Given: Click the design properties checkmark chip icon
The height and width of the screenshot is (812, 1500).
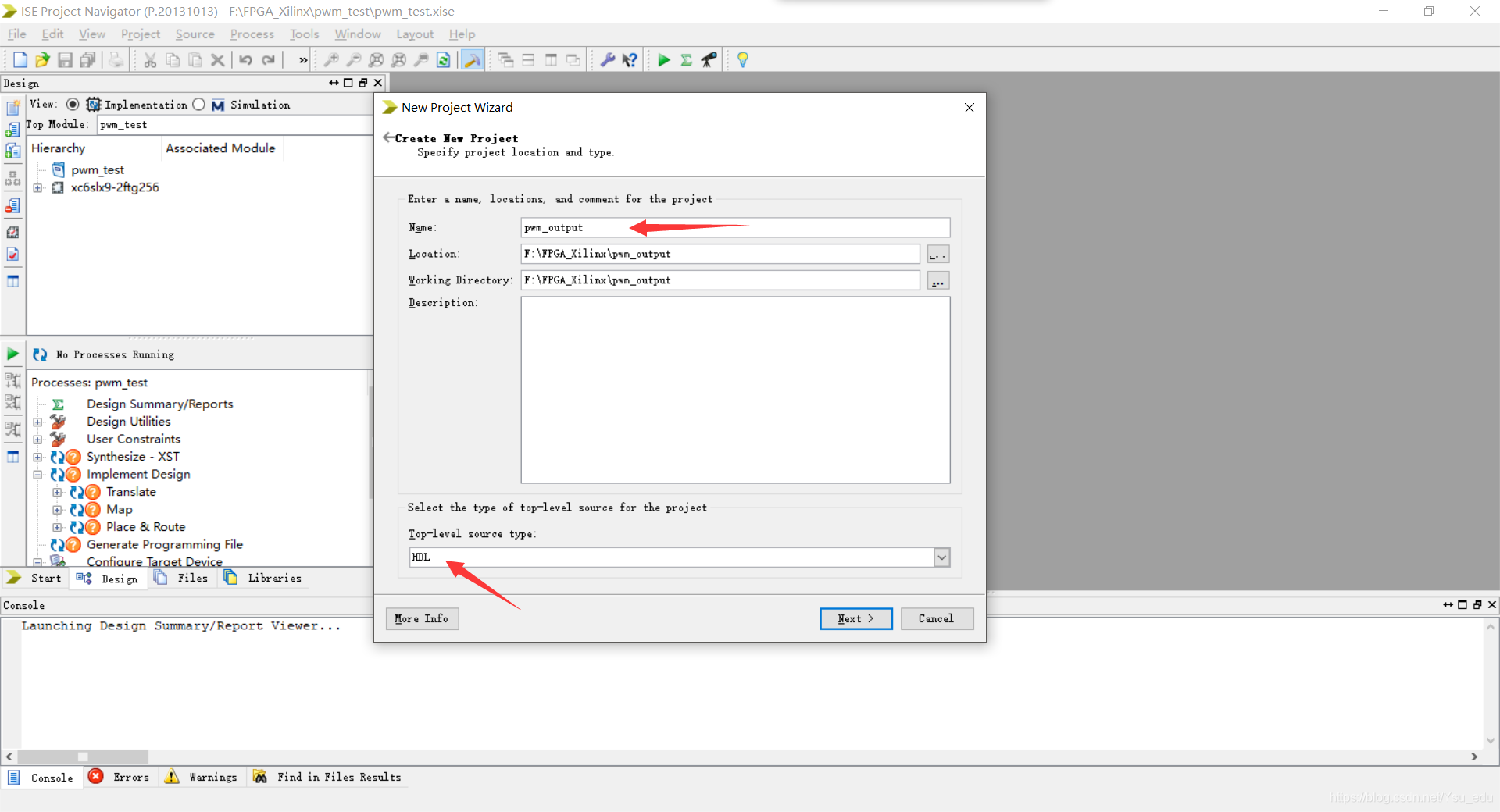Looking at the screenshot, I should (x=12, y=255).
